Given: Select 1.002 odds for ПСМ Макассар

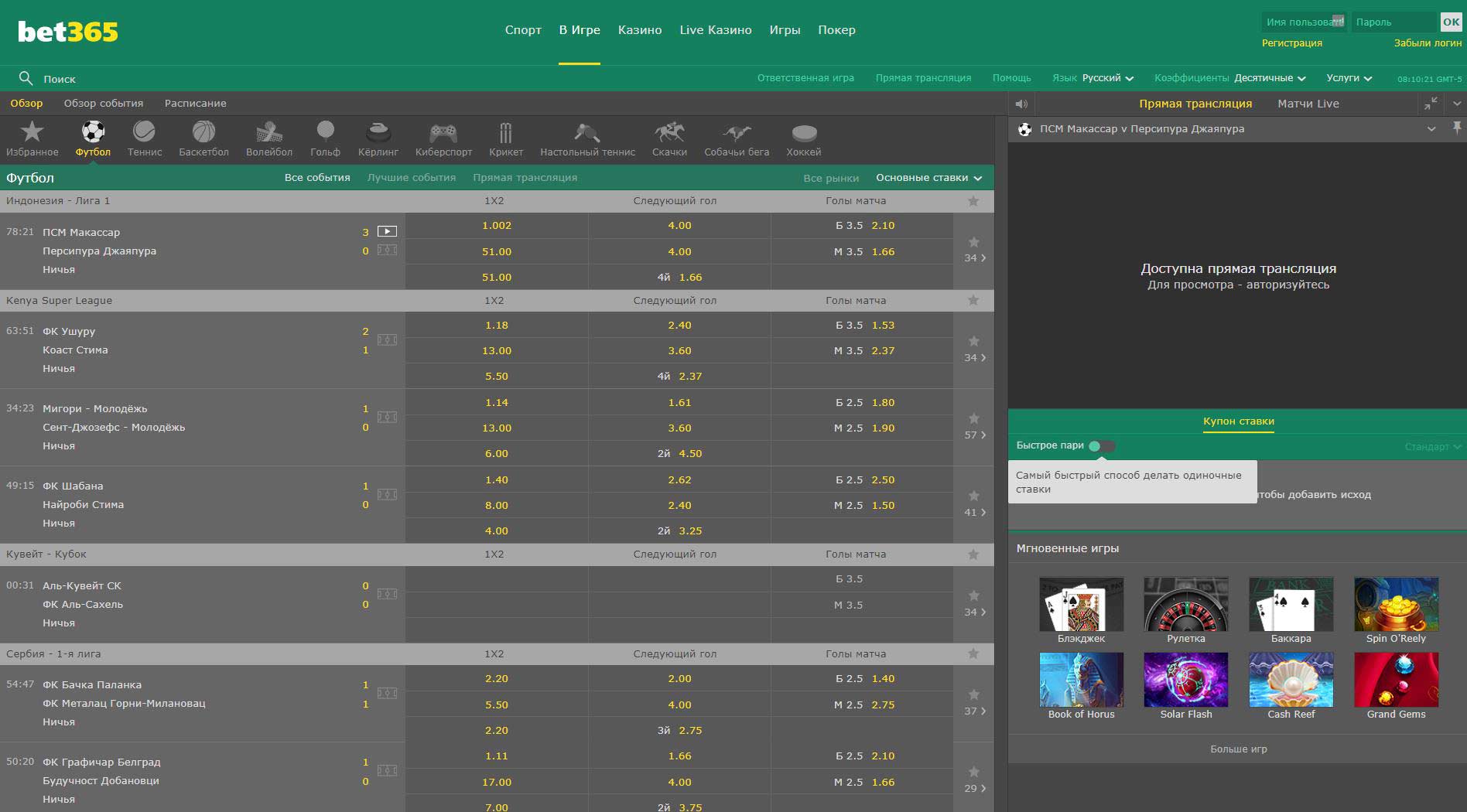Looking at the screenshot, I should (497, 226).
